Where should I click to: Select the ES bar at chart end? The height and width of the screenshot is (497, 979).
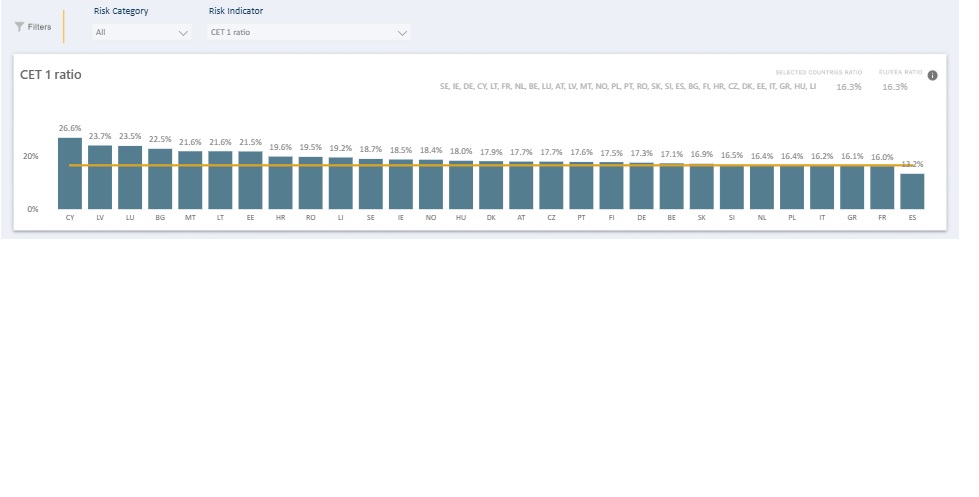point(912,192)
